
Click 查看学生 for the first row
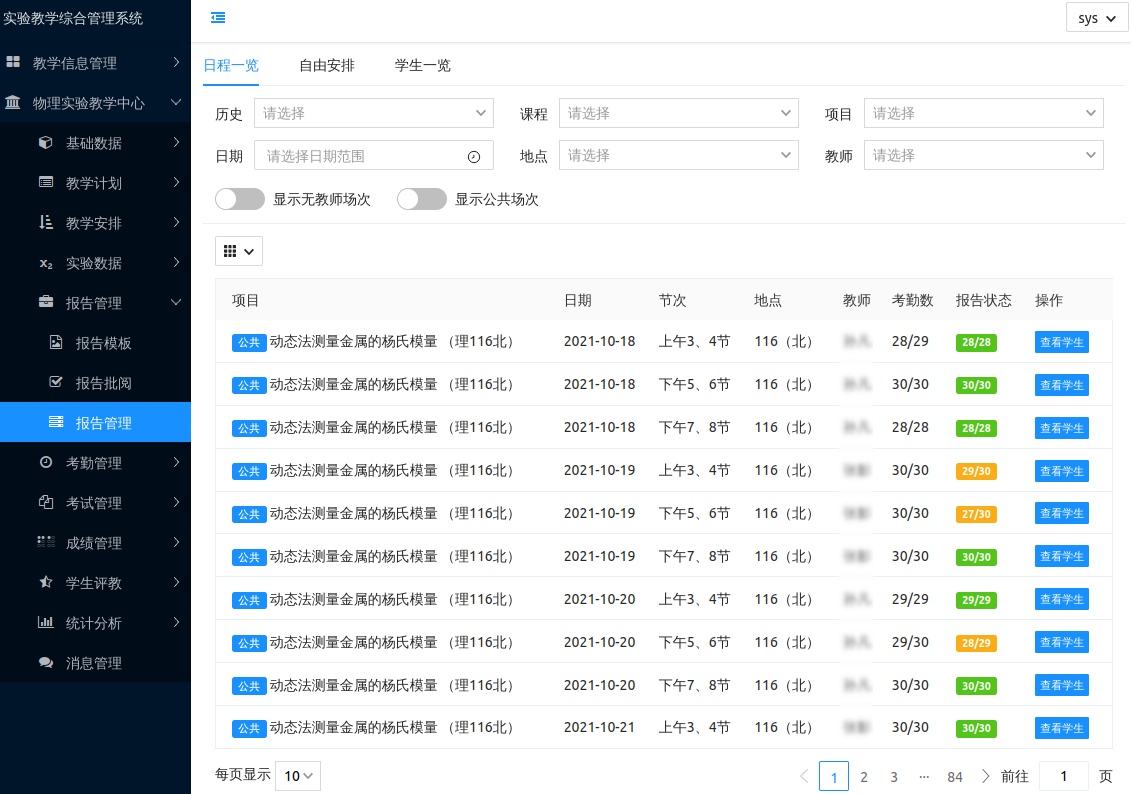pyautogui.click(x=1061, y=342)
